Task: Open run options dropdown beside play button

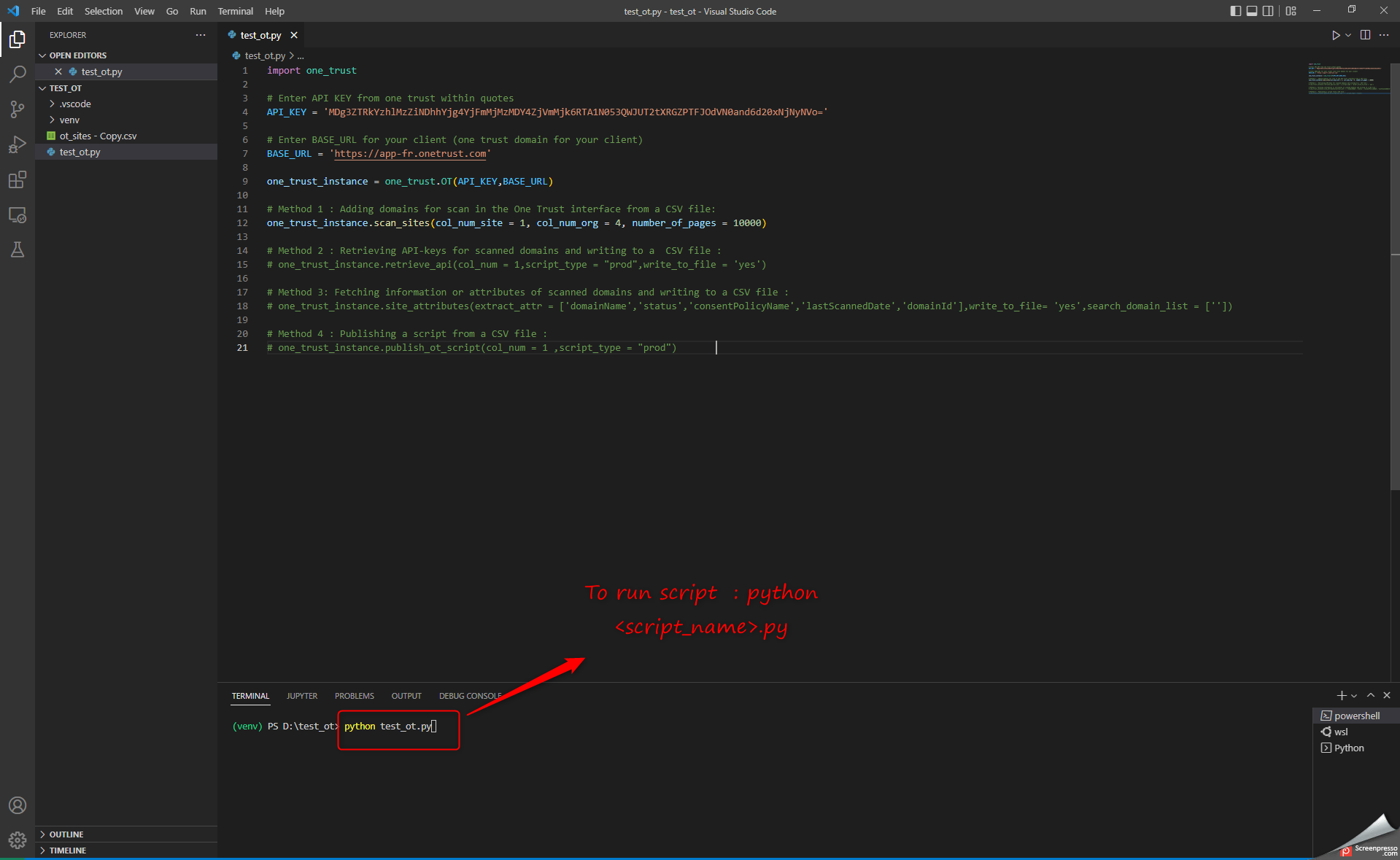Action: (1348, 35)
